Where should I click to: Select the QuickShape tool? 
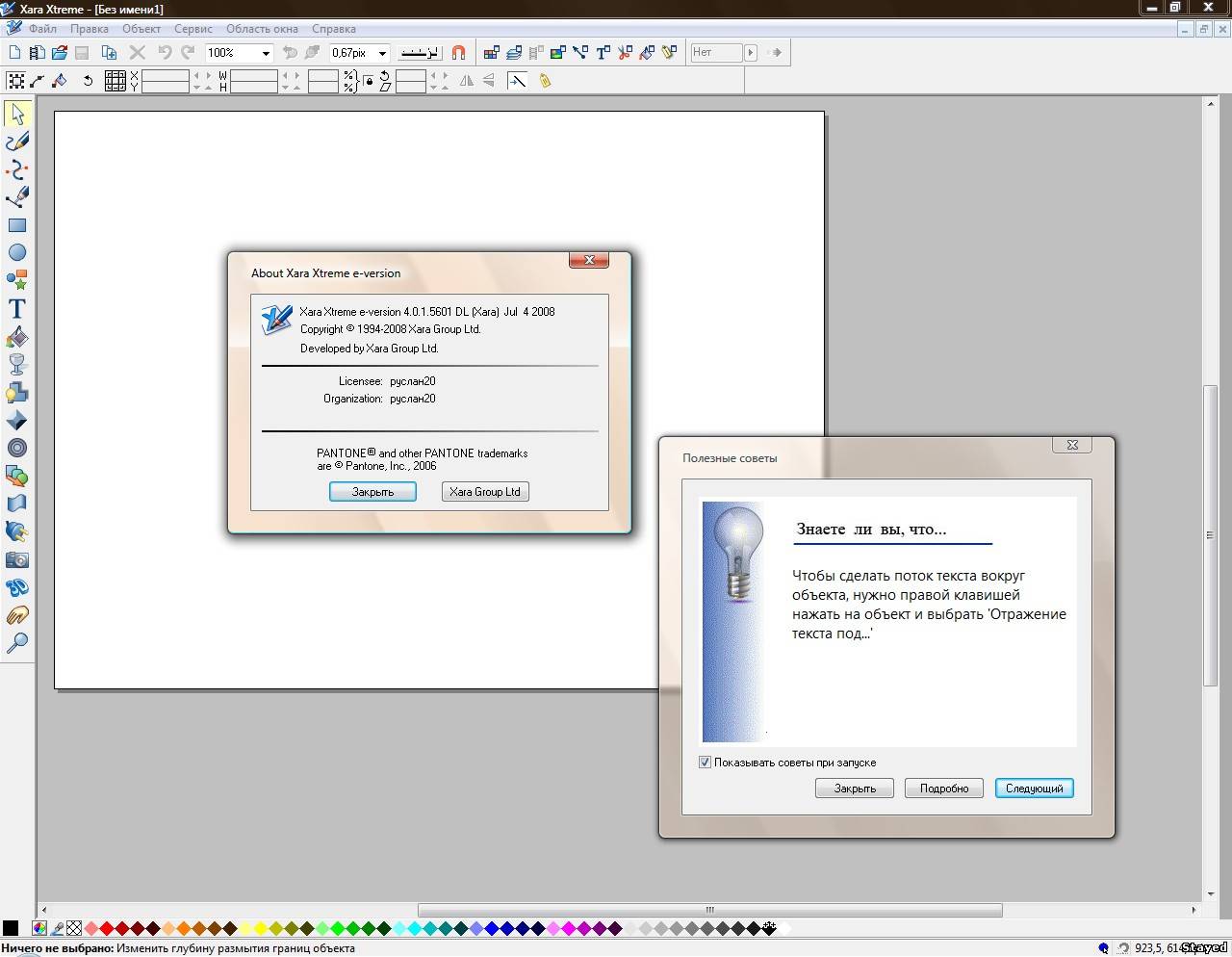(17, 280)
